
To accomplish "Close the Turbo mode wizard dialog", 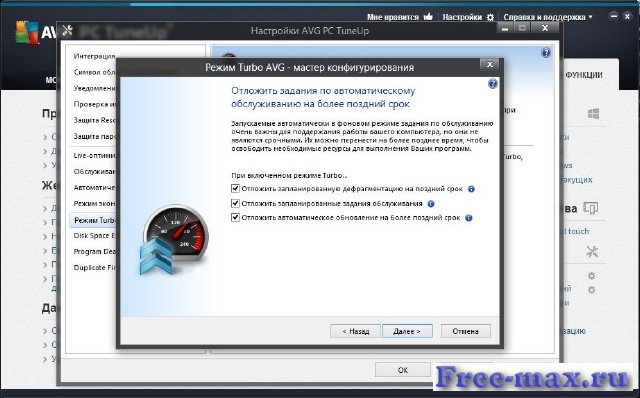I will point(490,64).
